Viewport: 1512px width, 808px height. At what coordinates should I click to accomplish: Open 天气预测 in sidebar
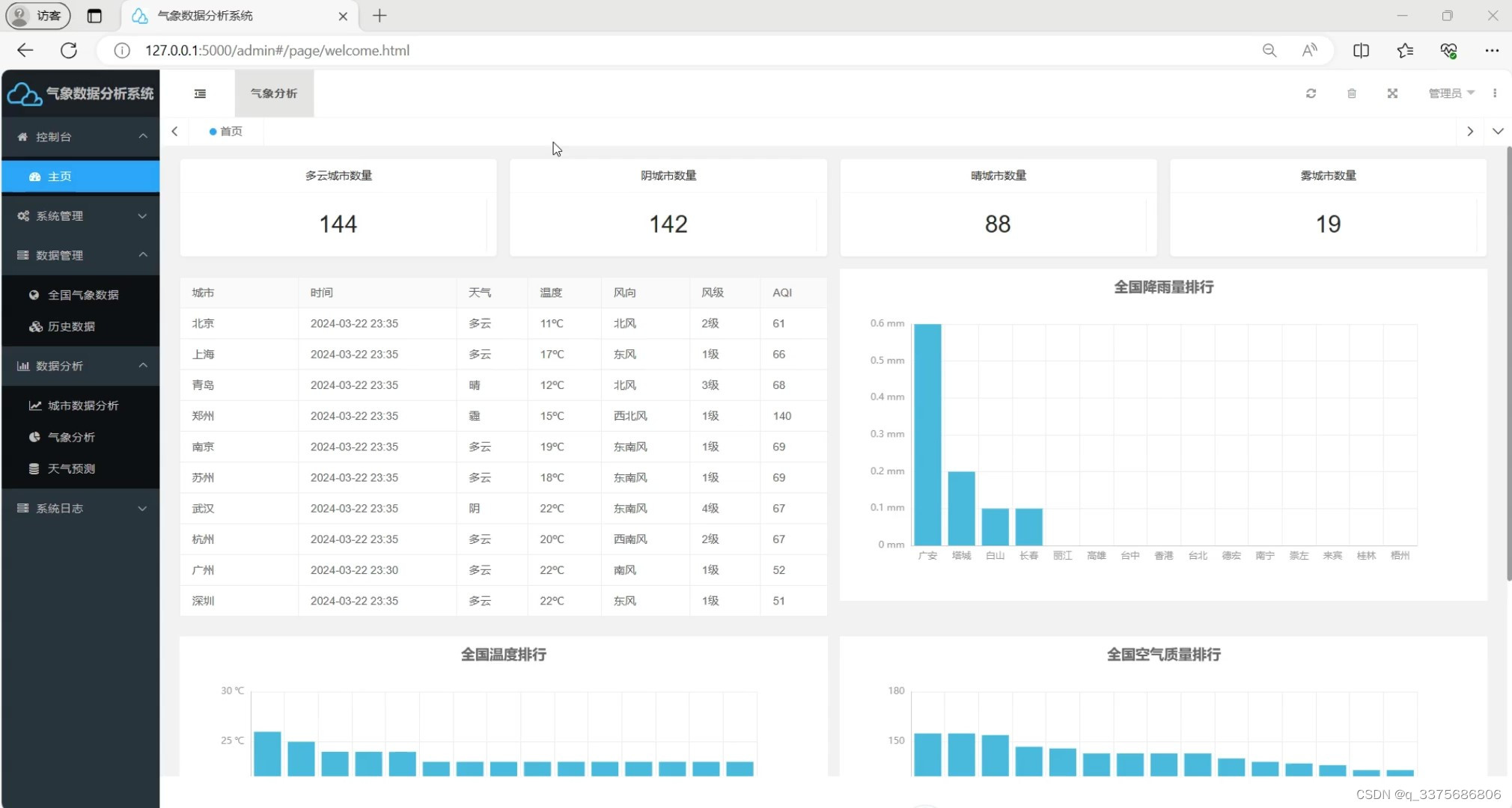[x=71, y=469]
